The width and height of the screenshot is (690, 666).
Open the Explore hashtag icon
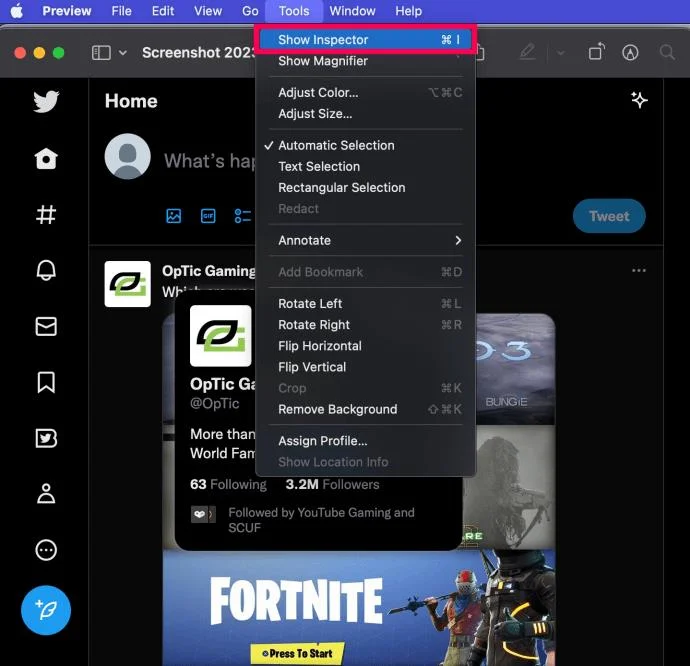click(x=46, y=215)
